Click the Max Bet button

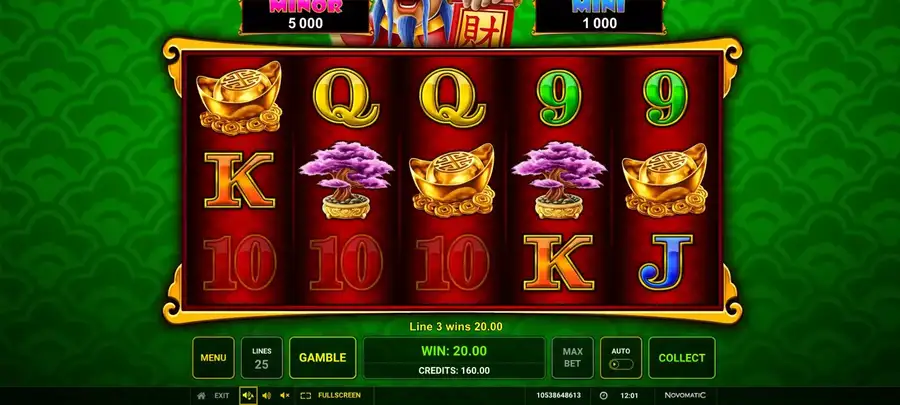[572, 357]
